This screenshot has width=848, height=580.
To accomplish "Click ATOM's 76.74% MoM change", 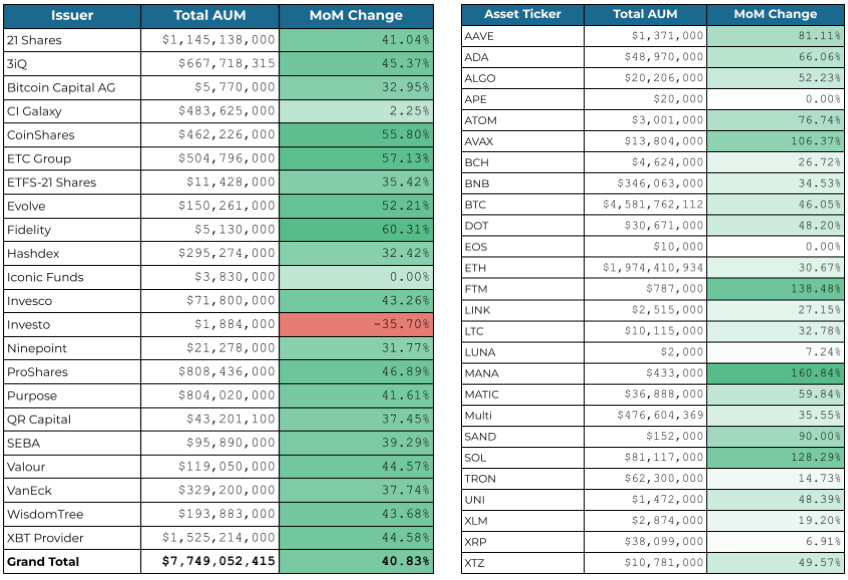I will tap(775, 121).
